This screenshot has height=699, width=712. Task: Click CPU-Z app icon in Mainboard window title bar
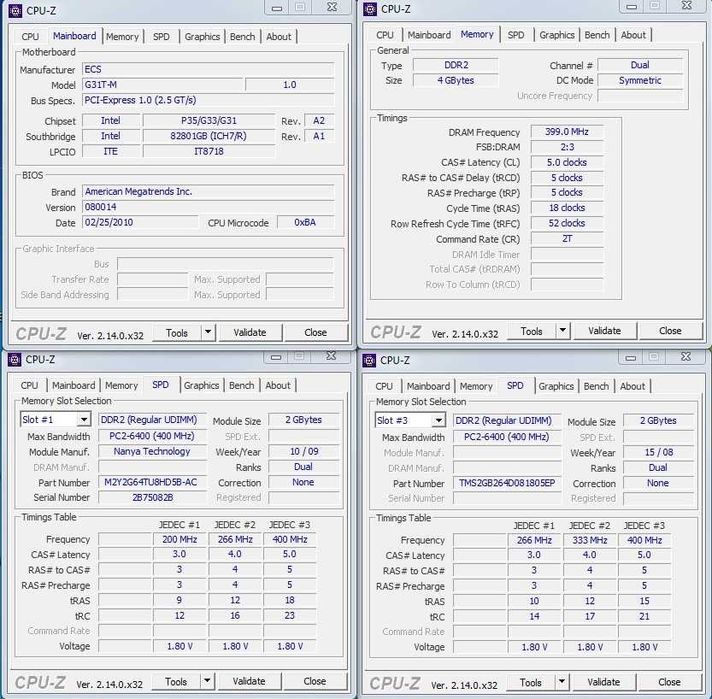(15, 10)
